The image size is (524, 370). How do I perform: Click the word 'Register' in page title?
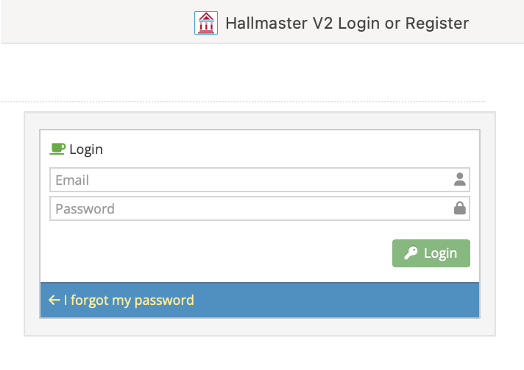pyautogui.click(x=437, y=23)
